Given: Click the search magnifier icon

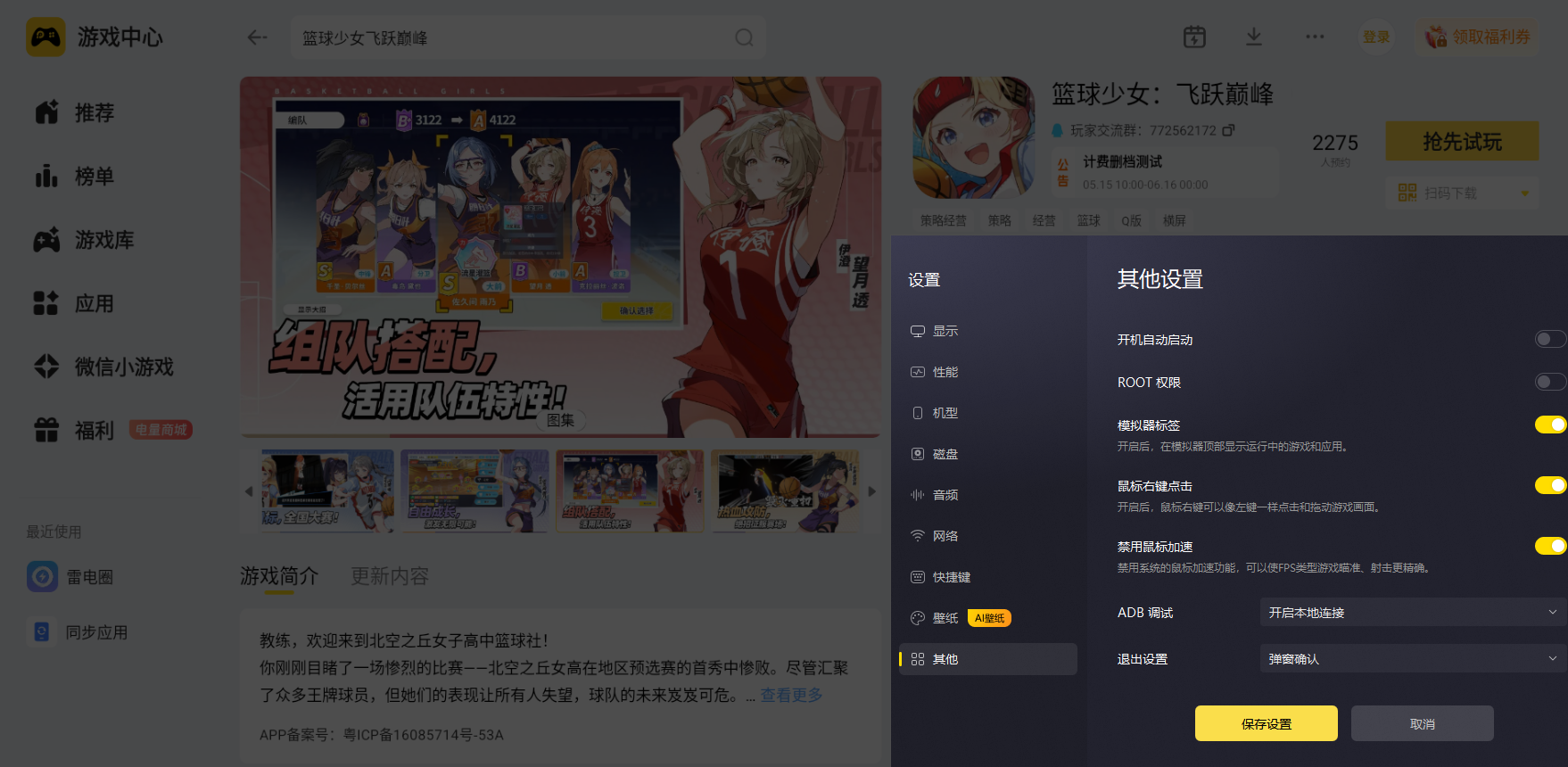Looking at the screenshot, I should coord(744,37).
